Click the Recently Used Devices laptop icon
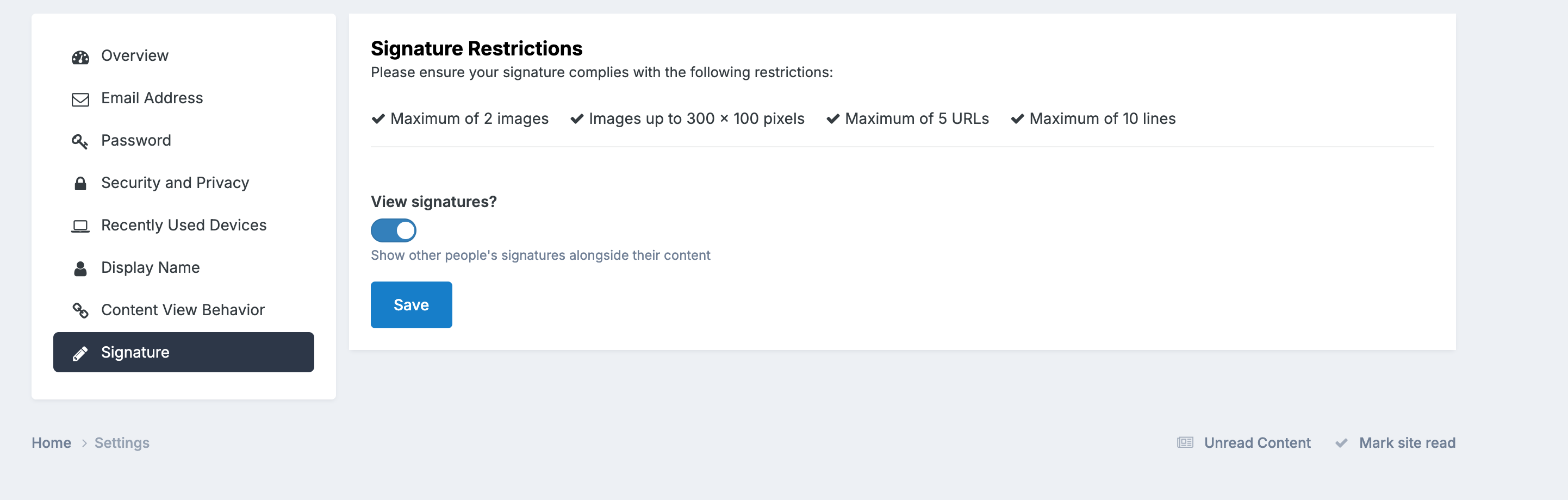 coord(80,226)
